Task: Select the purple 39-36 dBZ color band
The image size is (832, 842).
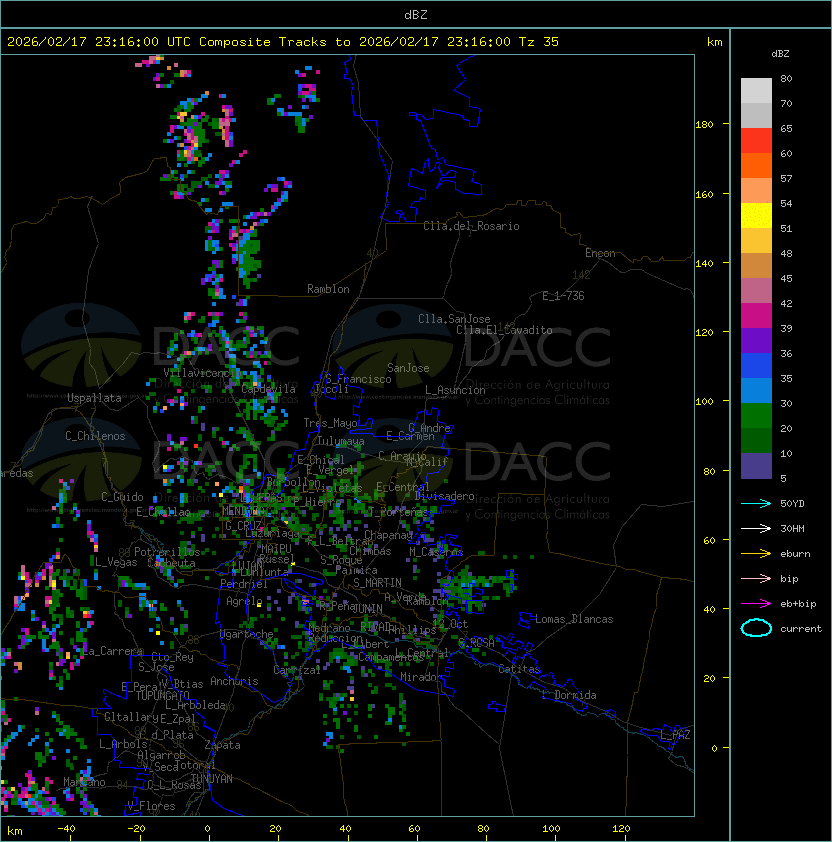Action: (x=756, y=340)
